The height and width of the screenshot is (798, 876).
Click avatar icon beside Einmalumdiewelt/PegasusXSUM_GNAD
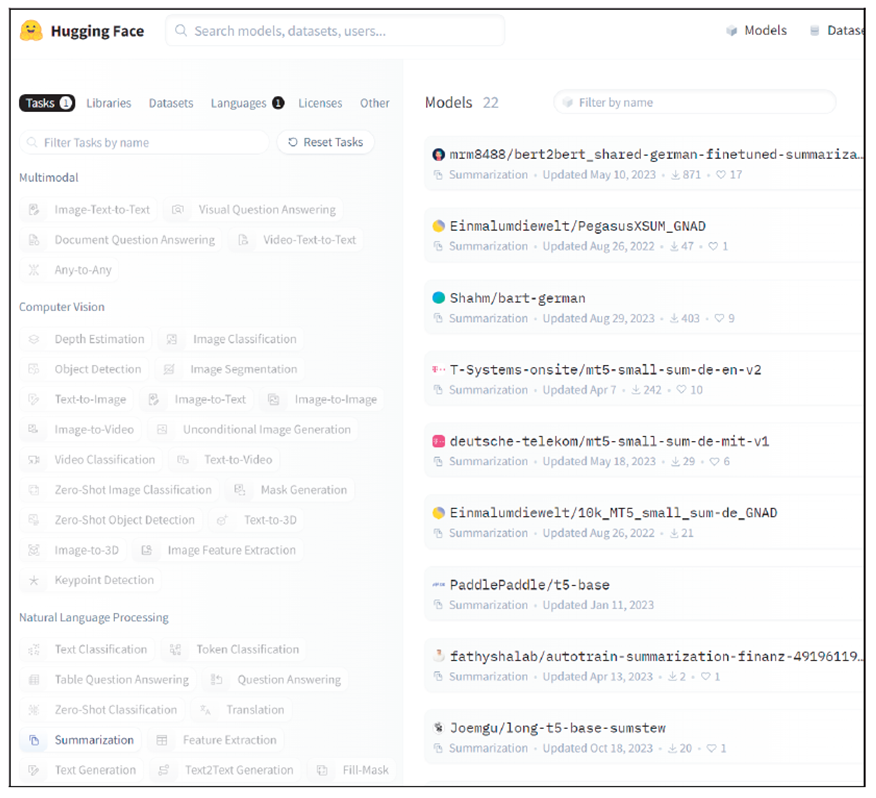[x=439, y=226]
